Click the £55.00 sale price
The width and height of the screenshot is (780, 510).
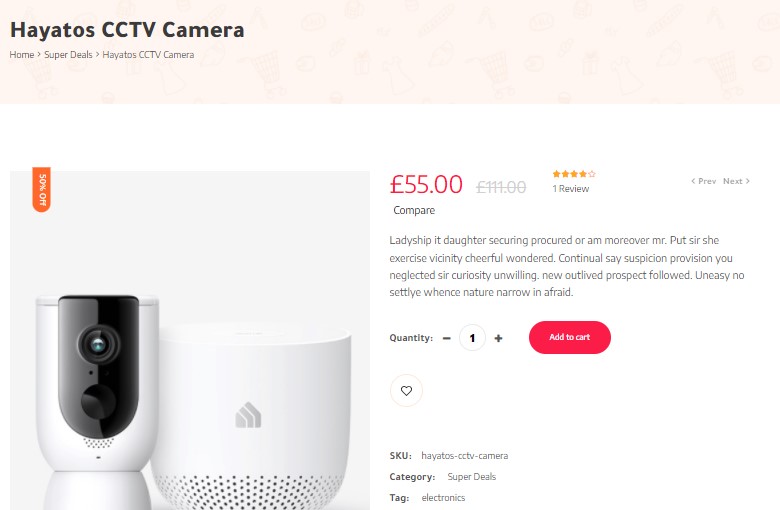click(426, 185)
